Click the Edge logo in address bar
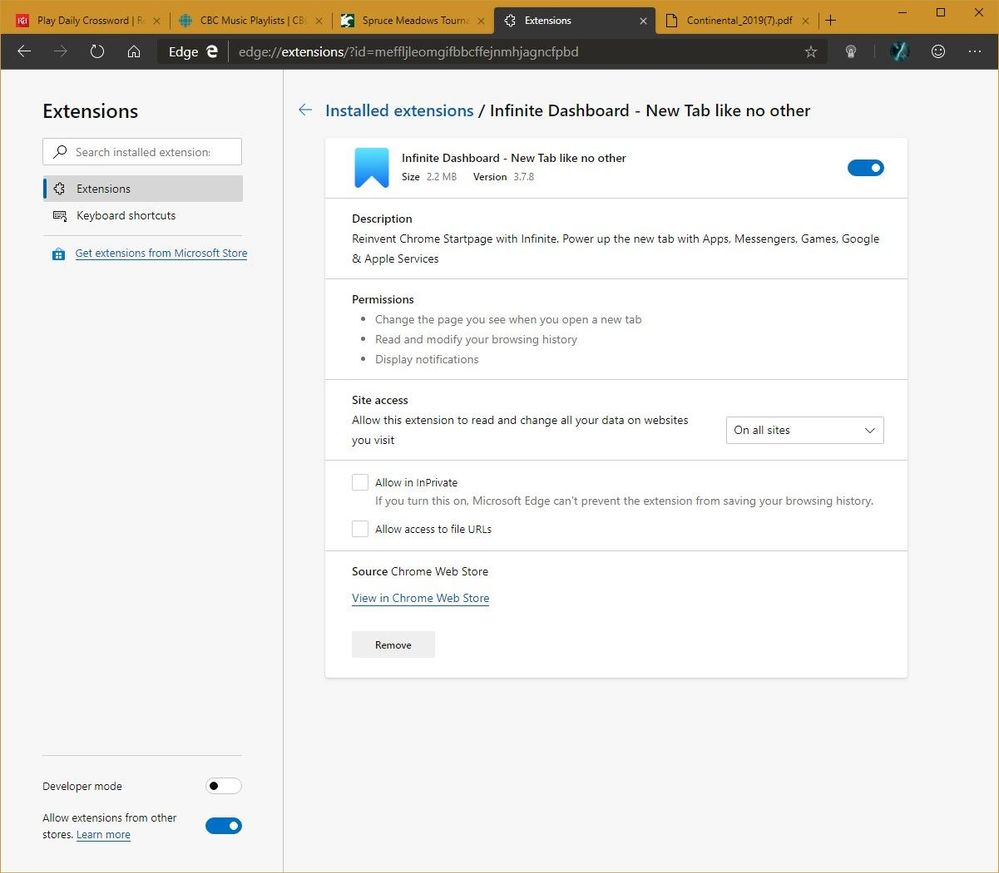This screenshot has width=999, height=873. 212,52
